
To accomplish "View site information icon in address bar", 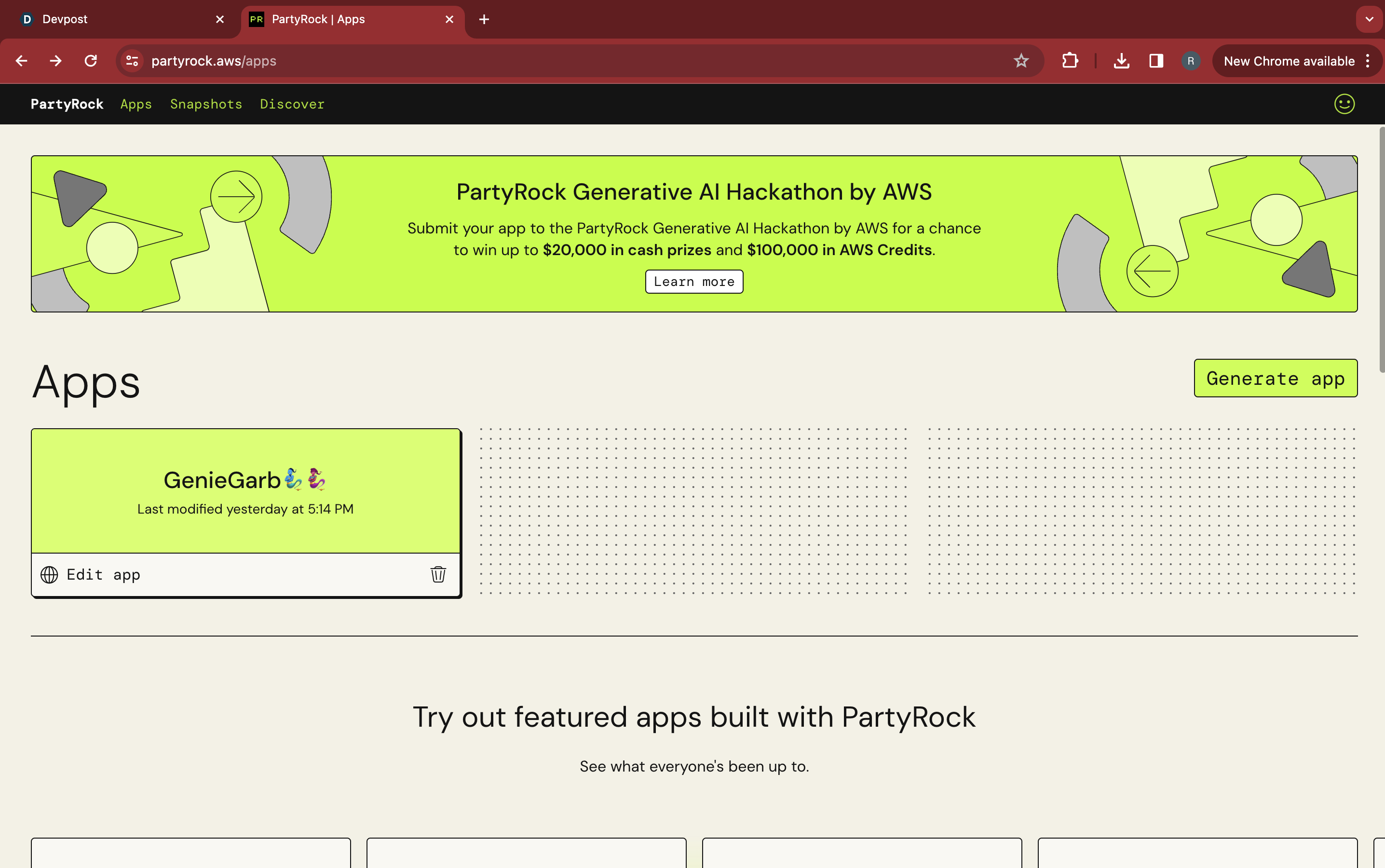I will point(132,61).
